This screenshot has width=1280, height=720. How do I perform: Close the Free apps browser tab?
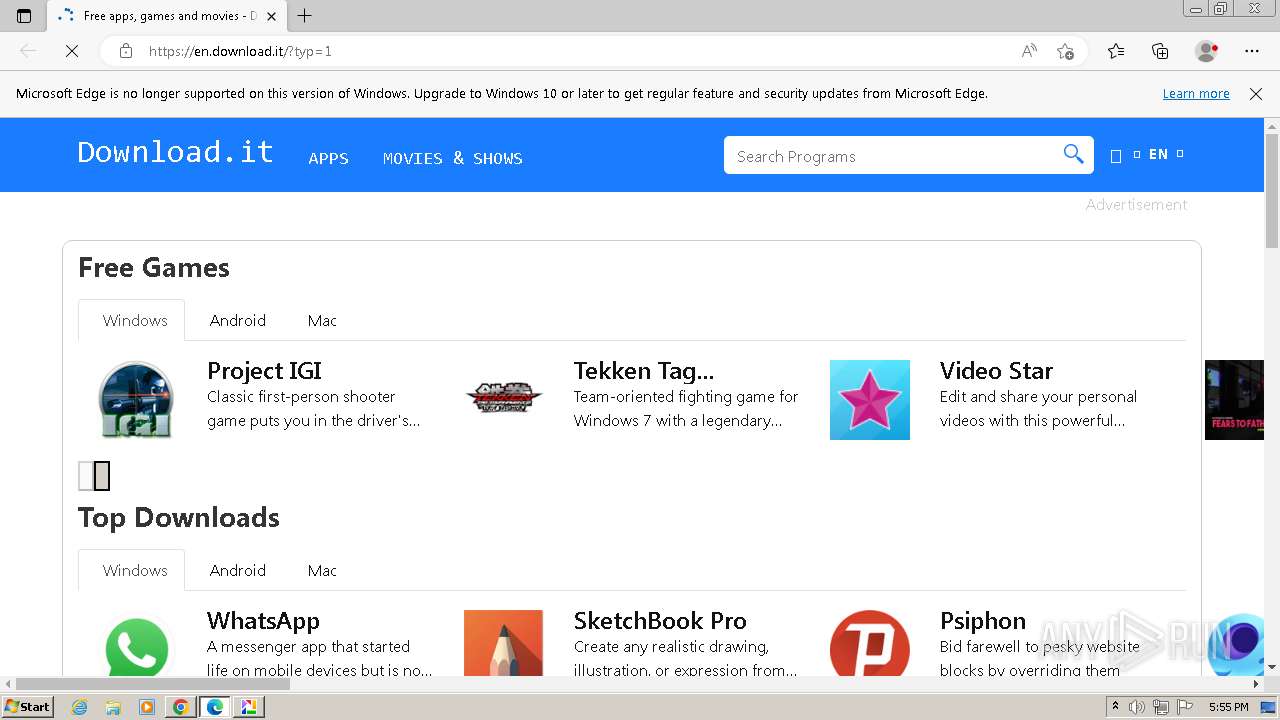(x=271, y=16)
